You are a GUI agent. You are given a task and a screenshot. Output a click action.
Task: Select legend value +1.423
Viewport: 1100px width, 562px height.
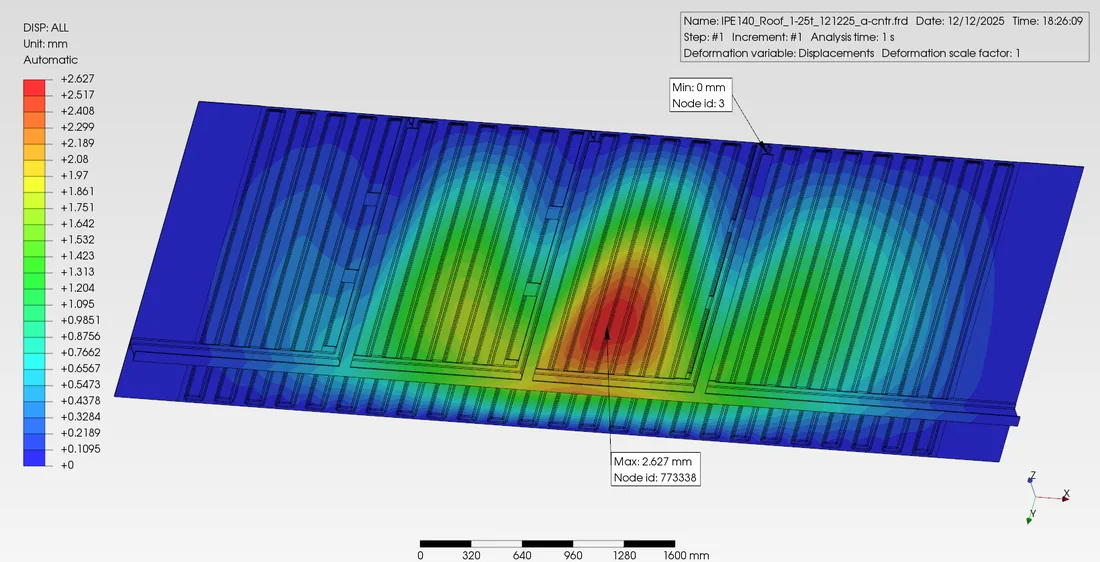[x=77, y=256]
